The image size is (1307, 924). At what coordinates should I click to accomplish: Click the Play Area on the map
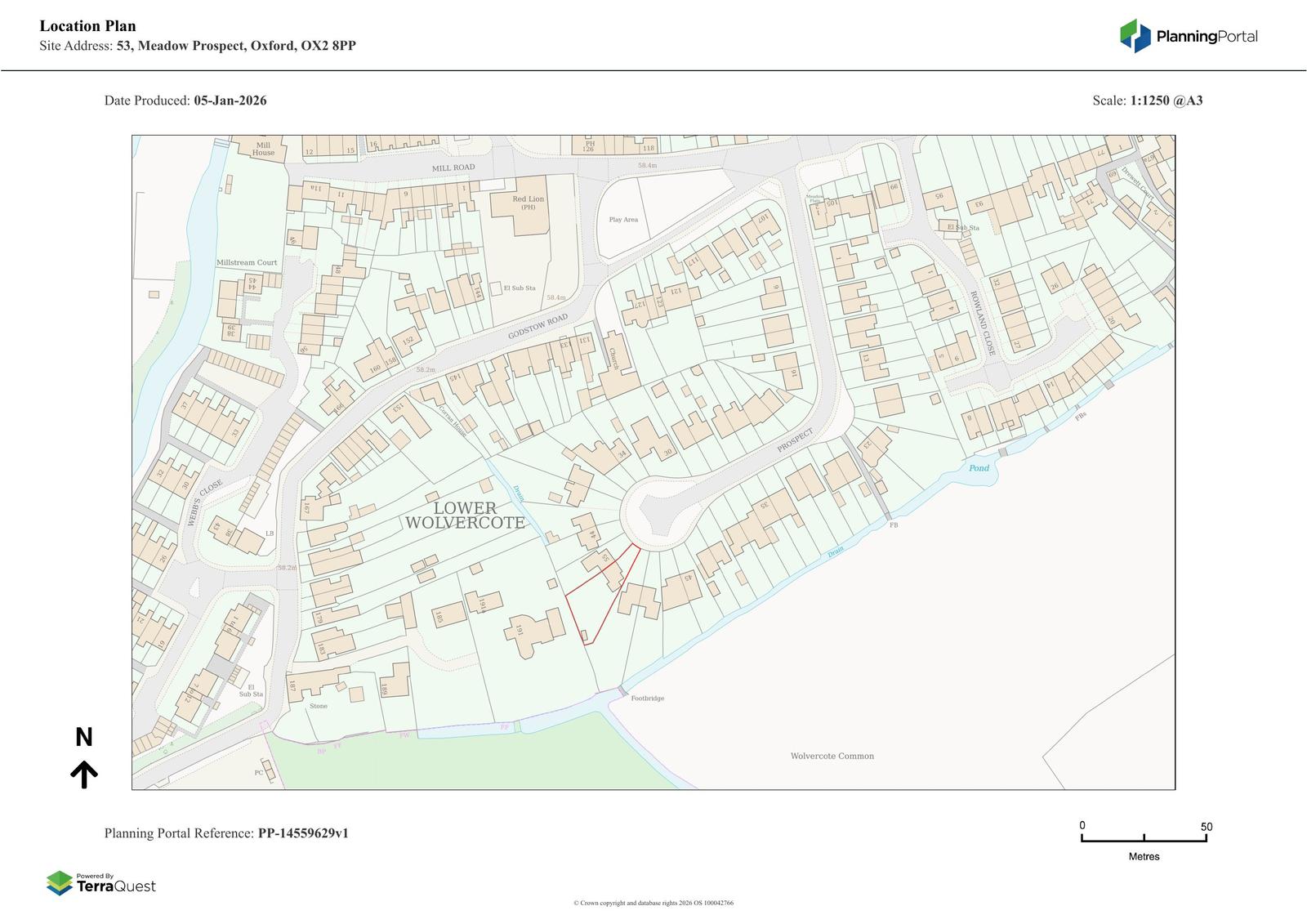tap(623, 220)
